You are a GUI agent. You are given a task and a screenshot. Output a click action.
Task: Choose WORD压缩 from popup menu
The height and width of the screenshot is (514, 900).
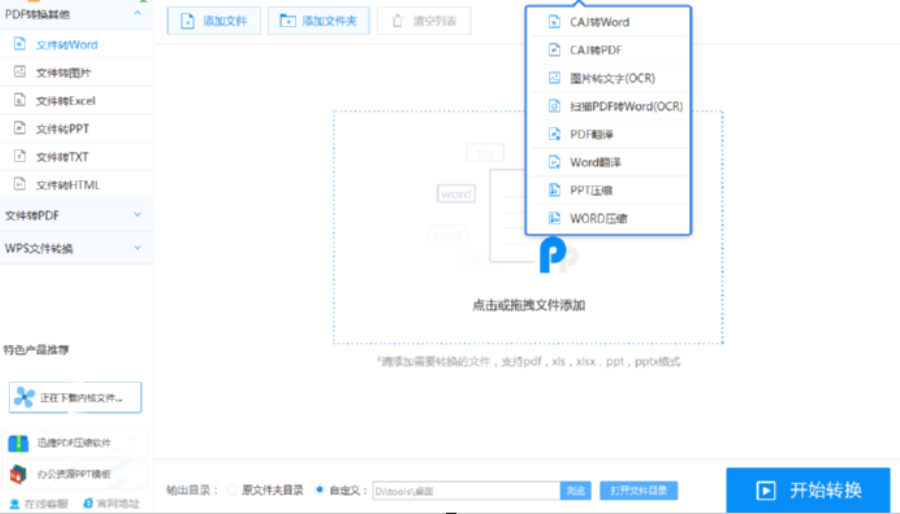tap(608, 219)
